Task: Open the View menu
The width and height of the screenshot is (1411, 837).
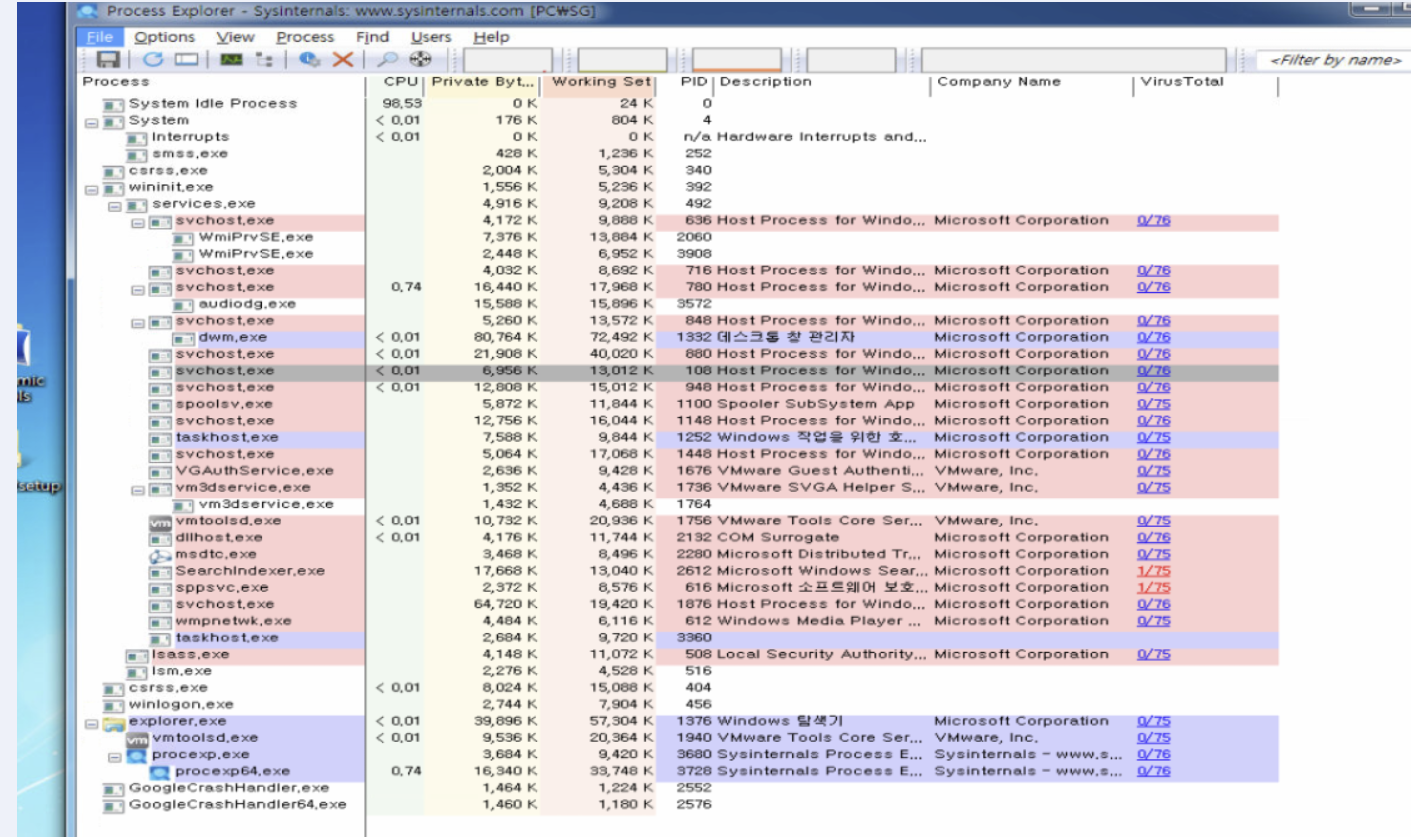Action: click(x=235, y=37)
